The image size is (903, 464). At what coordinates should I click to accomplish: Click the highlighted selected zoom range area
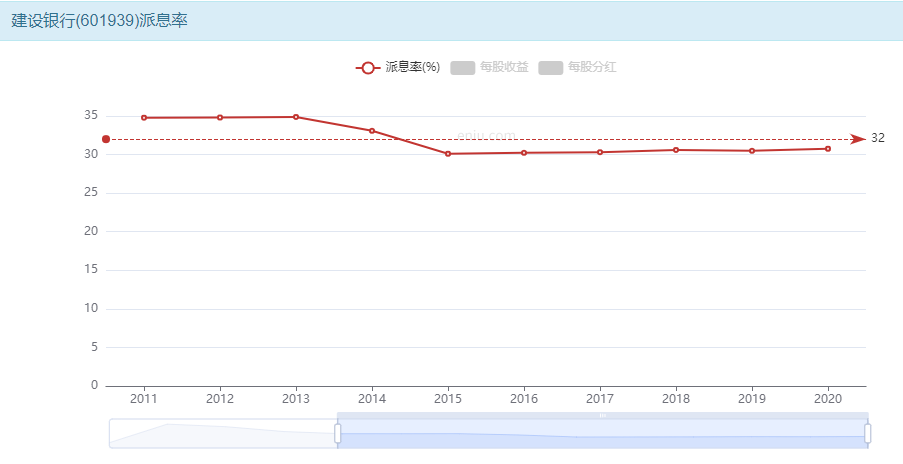coord(602,433)
